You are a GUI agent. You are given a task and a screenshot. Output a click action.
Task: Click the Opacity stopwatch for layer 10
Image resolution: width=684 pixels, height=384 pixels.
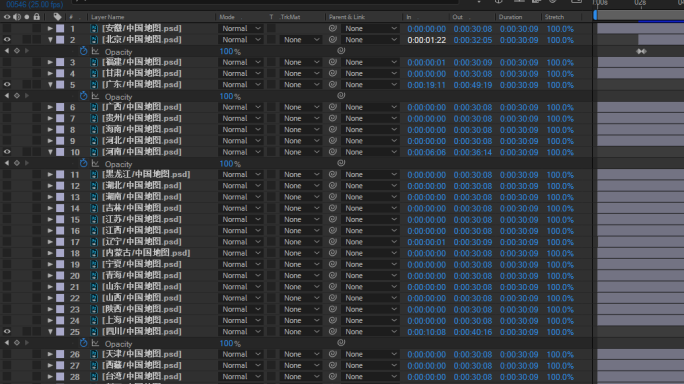click(83, 163)
